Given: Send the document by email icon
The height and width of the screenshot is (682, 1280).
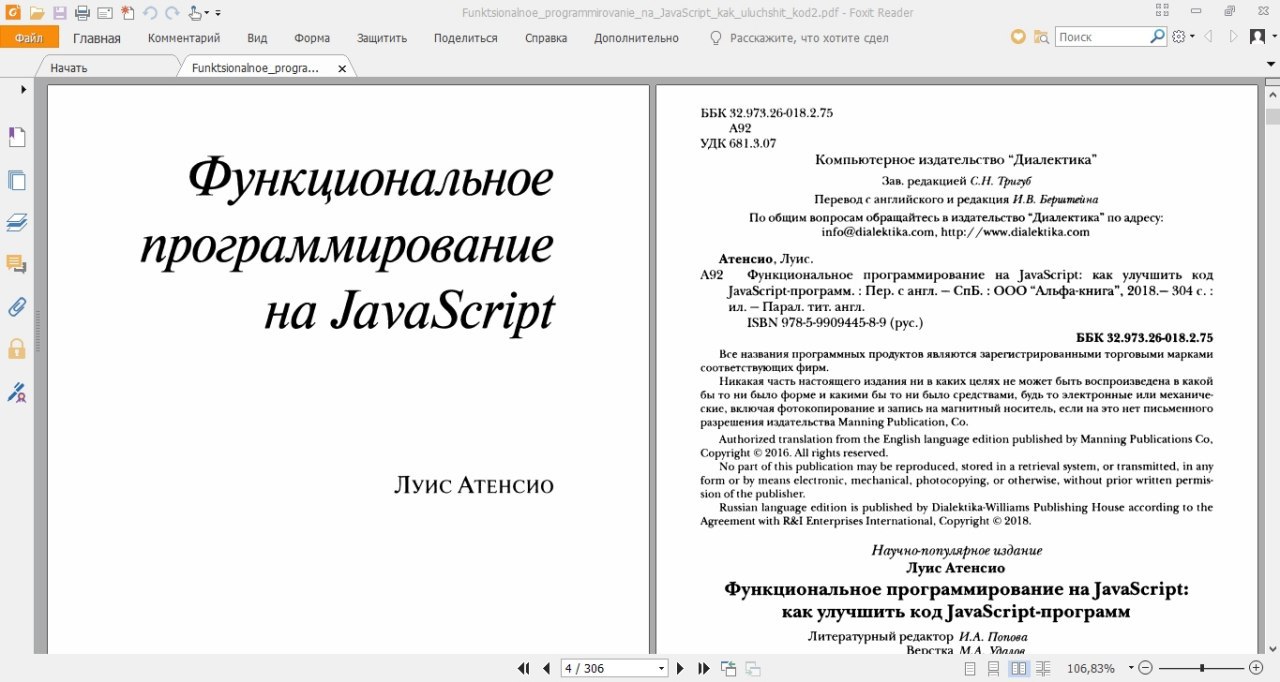Looking at the screenshot, I should (105, 13).
